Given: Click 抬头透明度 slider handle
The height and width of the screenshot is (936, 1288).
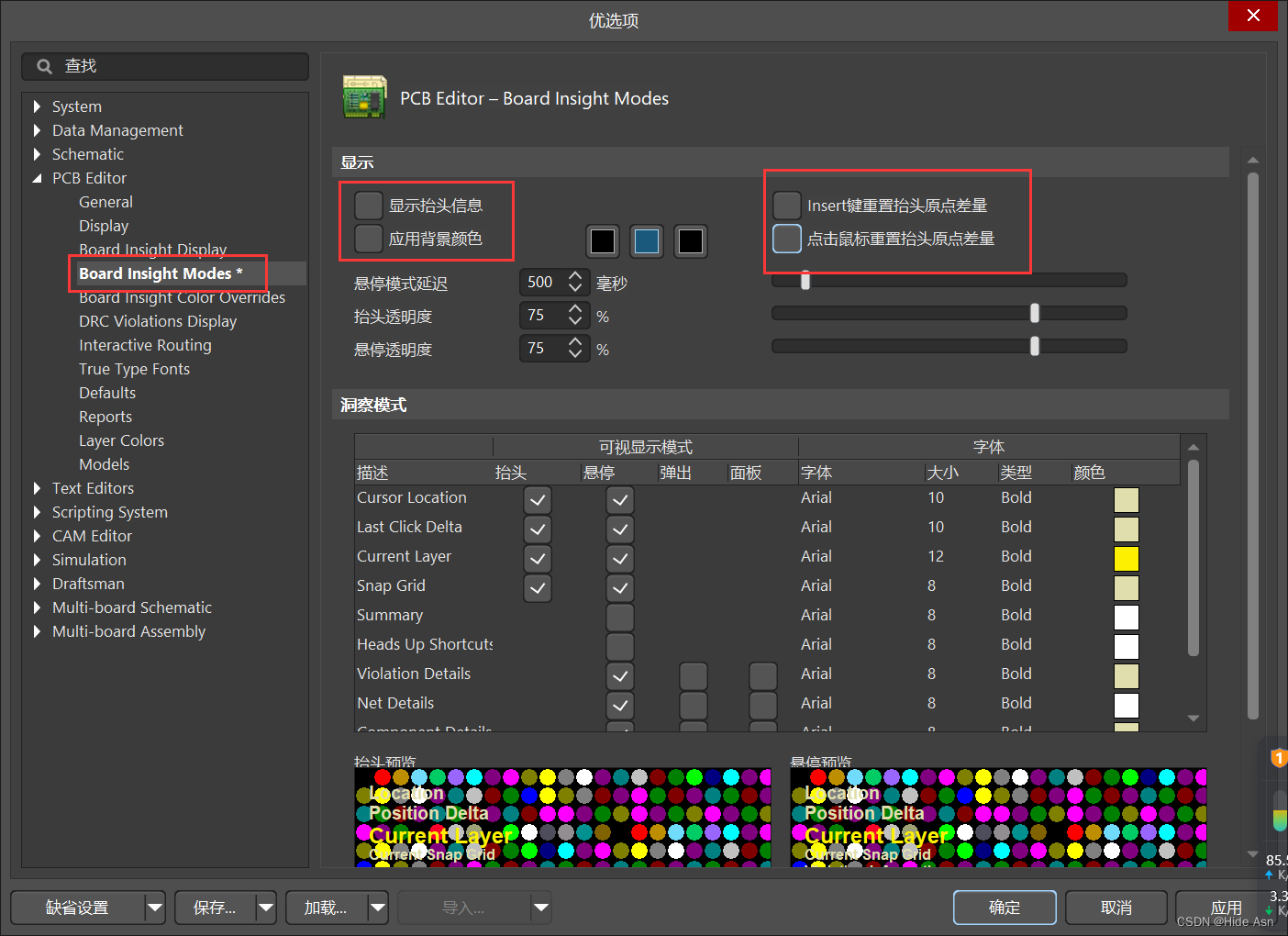Looking at the screenshot, I should [1035, 313].
